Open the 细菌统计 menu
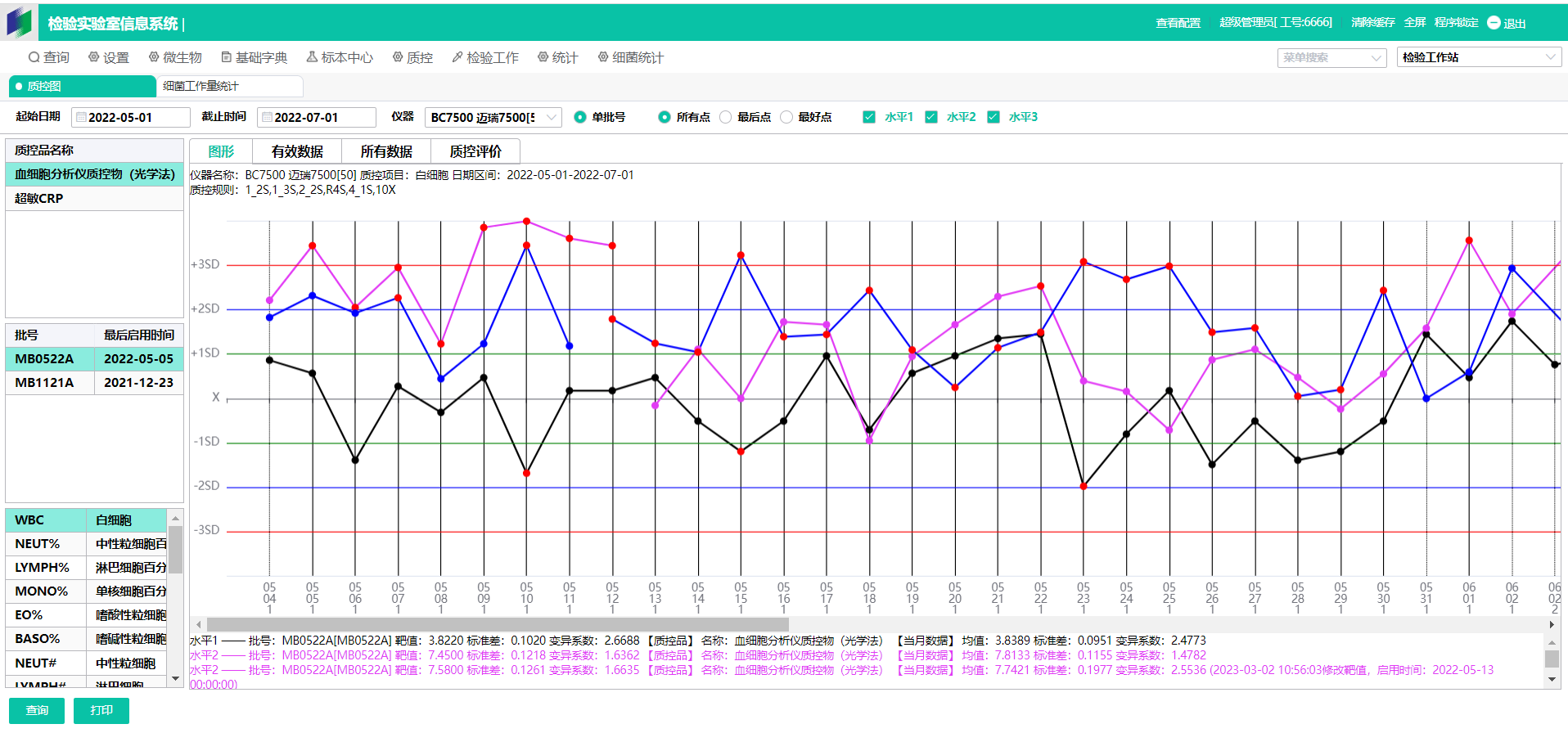 pos(630,57)
